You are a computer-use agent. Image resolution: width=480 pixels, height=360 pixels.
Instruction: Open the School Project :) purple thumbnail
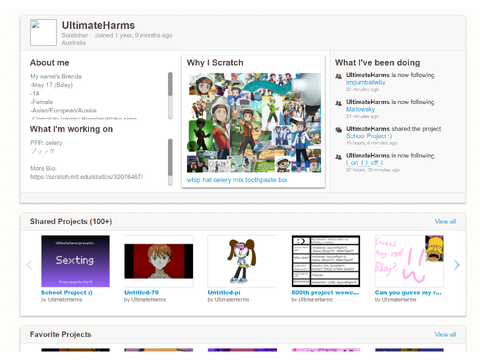point(75,261)
